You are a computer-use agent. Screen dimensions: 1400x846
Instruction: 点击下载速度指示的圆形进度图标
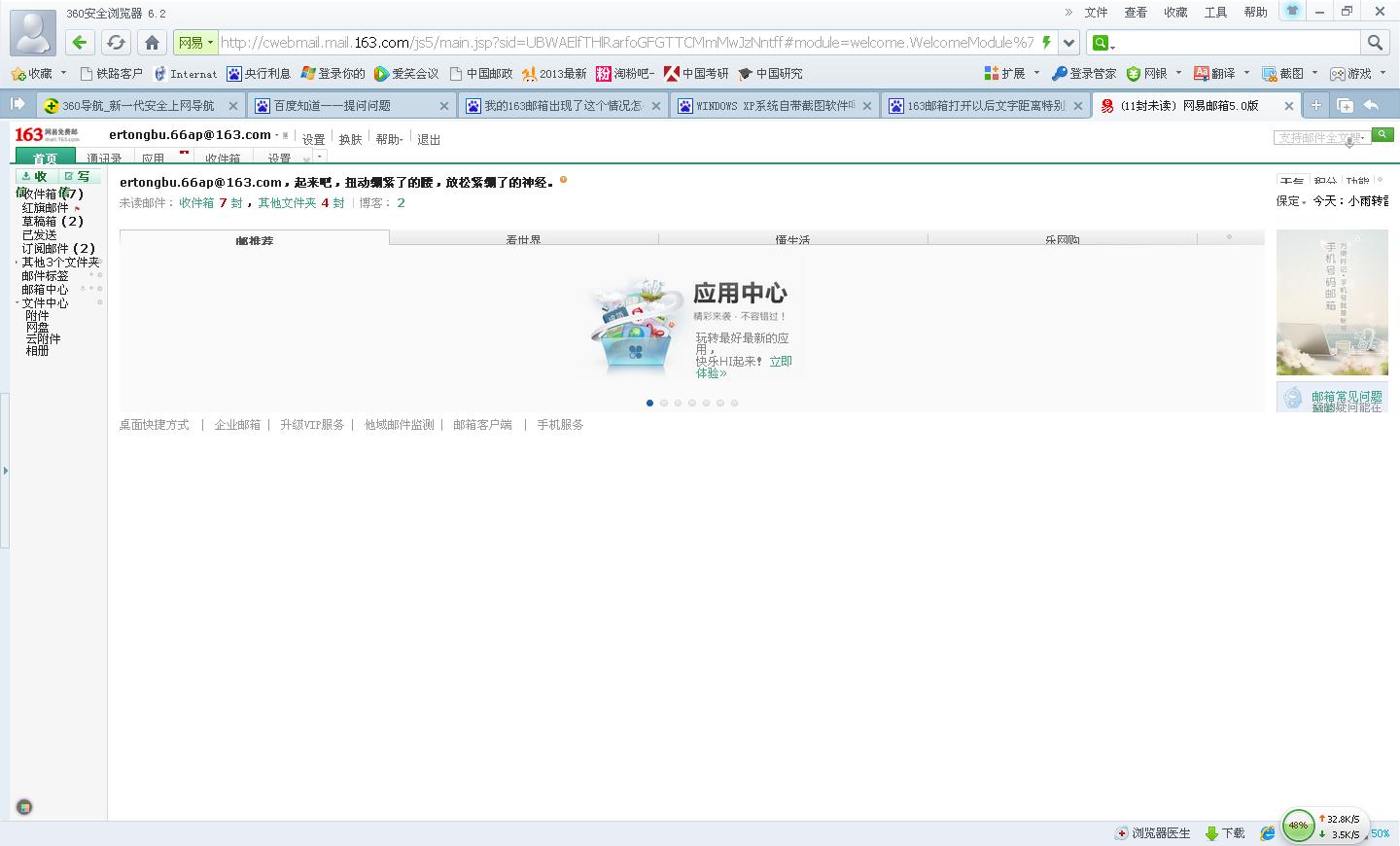1297,825
